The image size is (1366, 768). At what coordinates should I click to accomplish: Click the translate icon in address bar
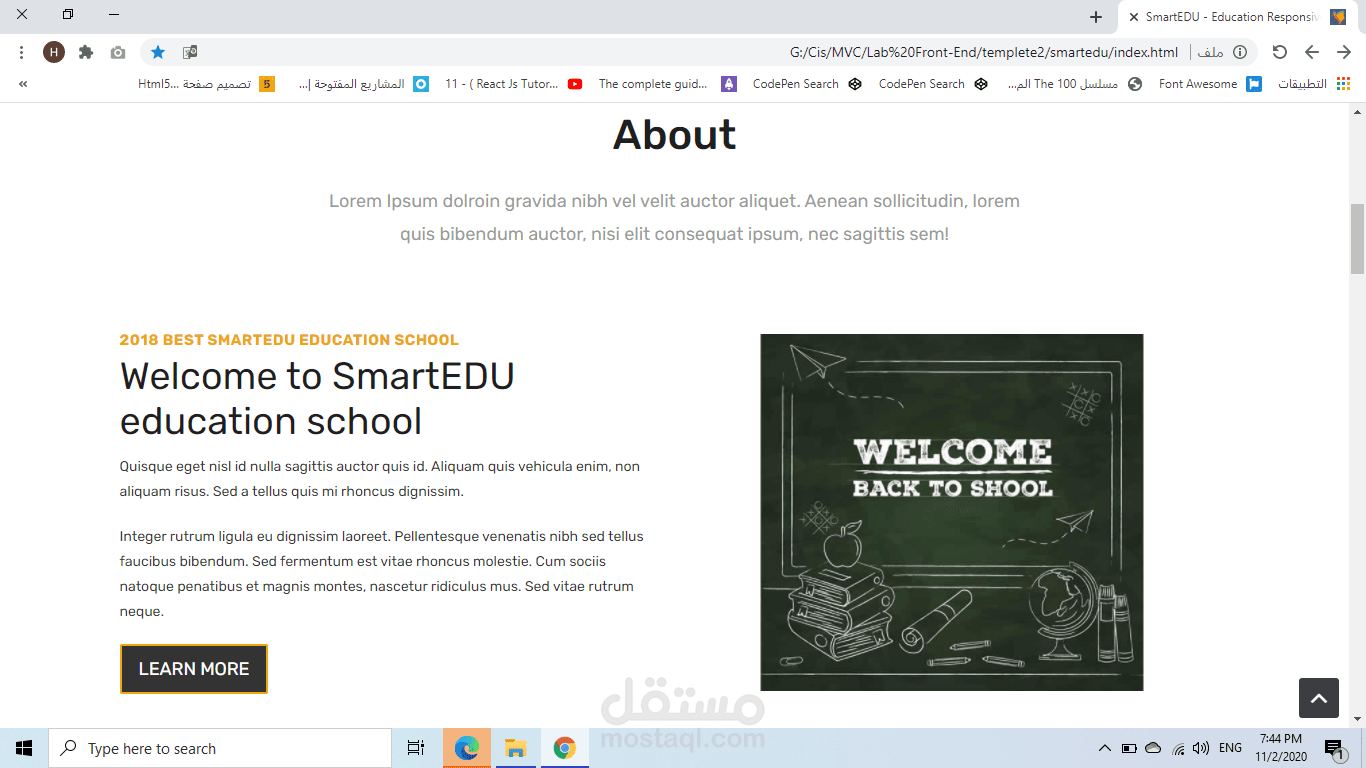click(x=190, y=52)
